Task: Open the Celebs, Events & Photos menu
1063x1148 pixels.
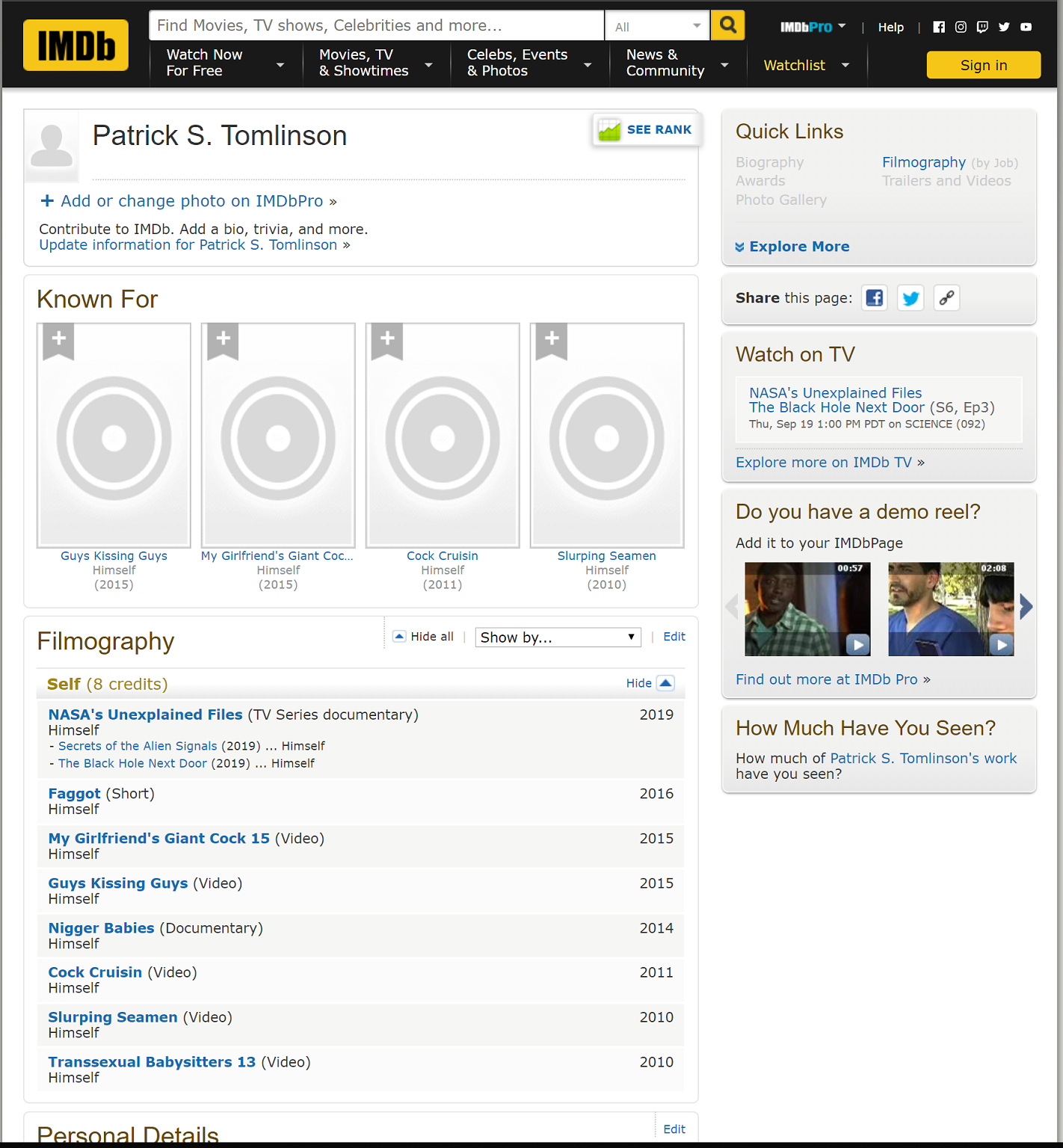Action: pyautogui.click(x=529, y=63)
